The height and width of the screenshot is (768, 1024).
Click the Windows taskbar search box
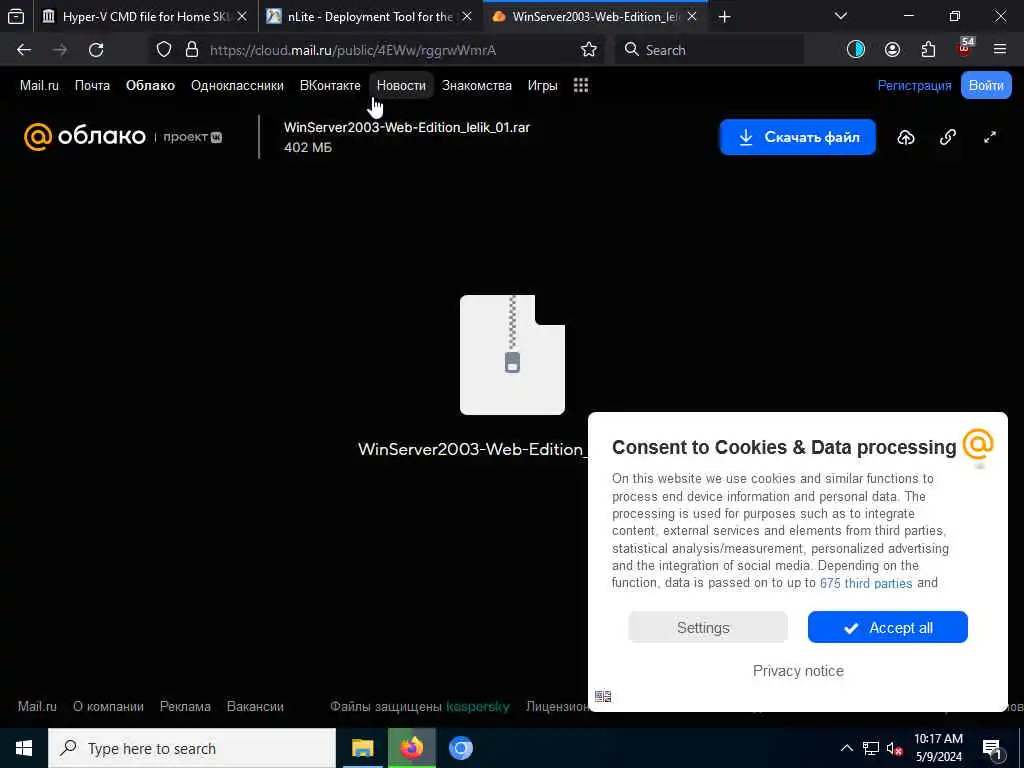point(192,748)
